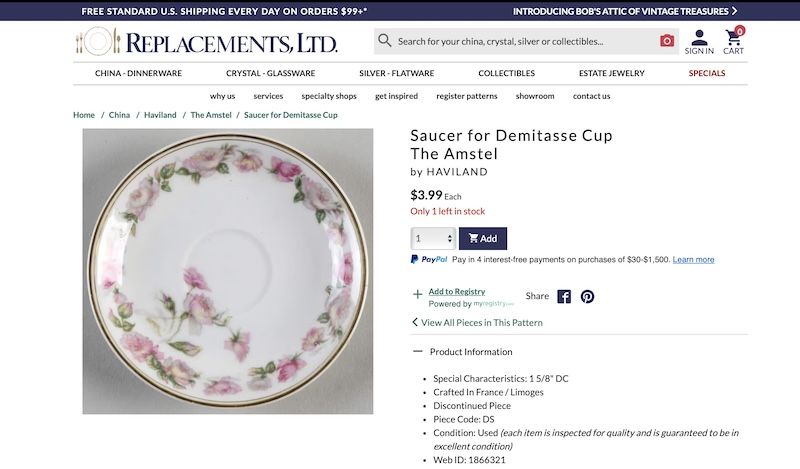
Task: Share product on Pinterest
Action: 588,296
